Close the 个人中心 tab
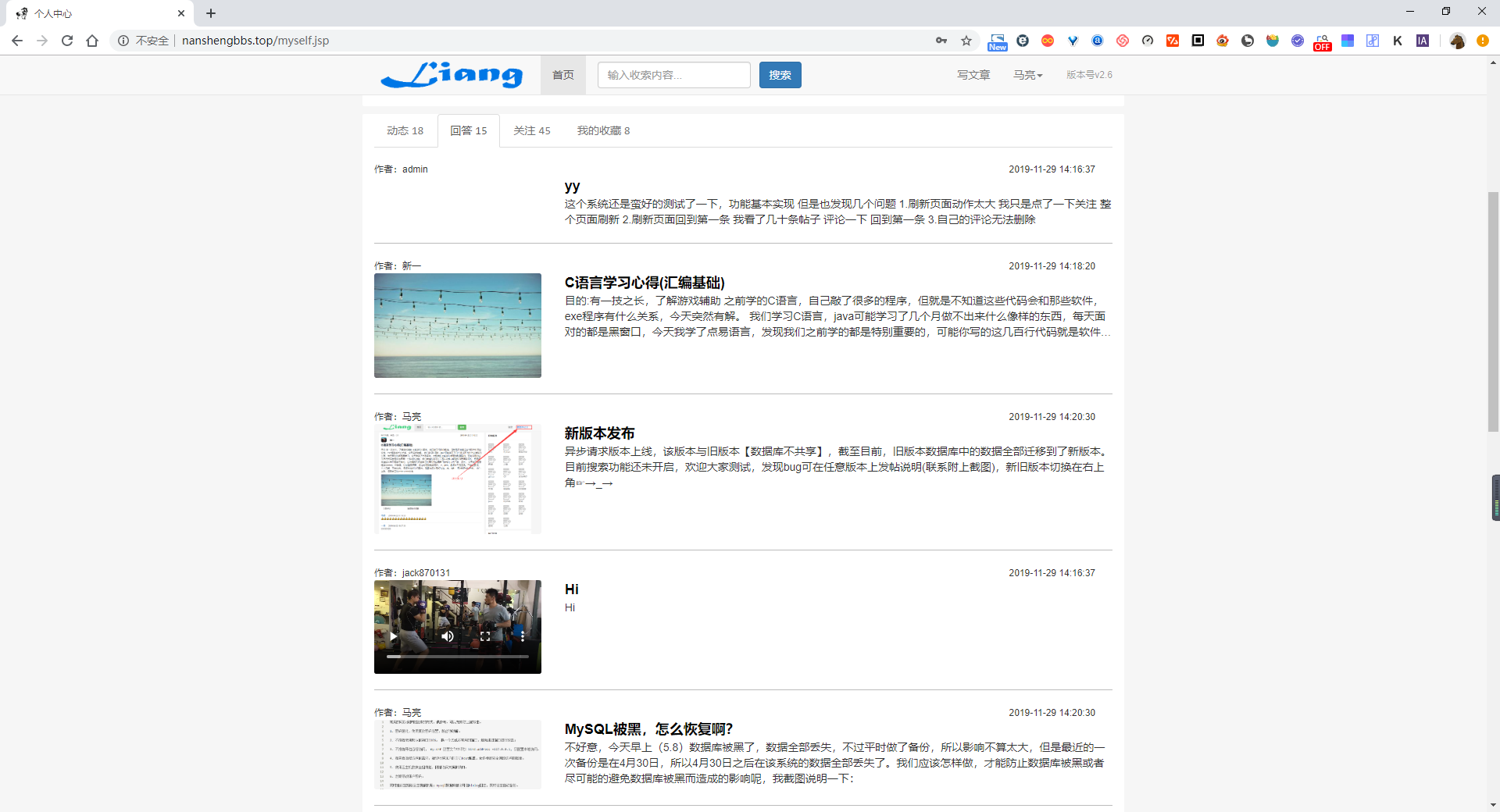1500x812 pixels. [x=181, y=13]
